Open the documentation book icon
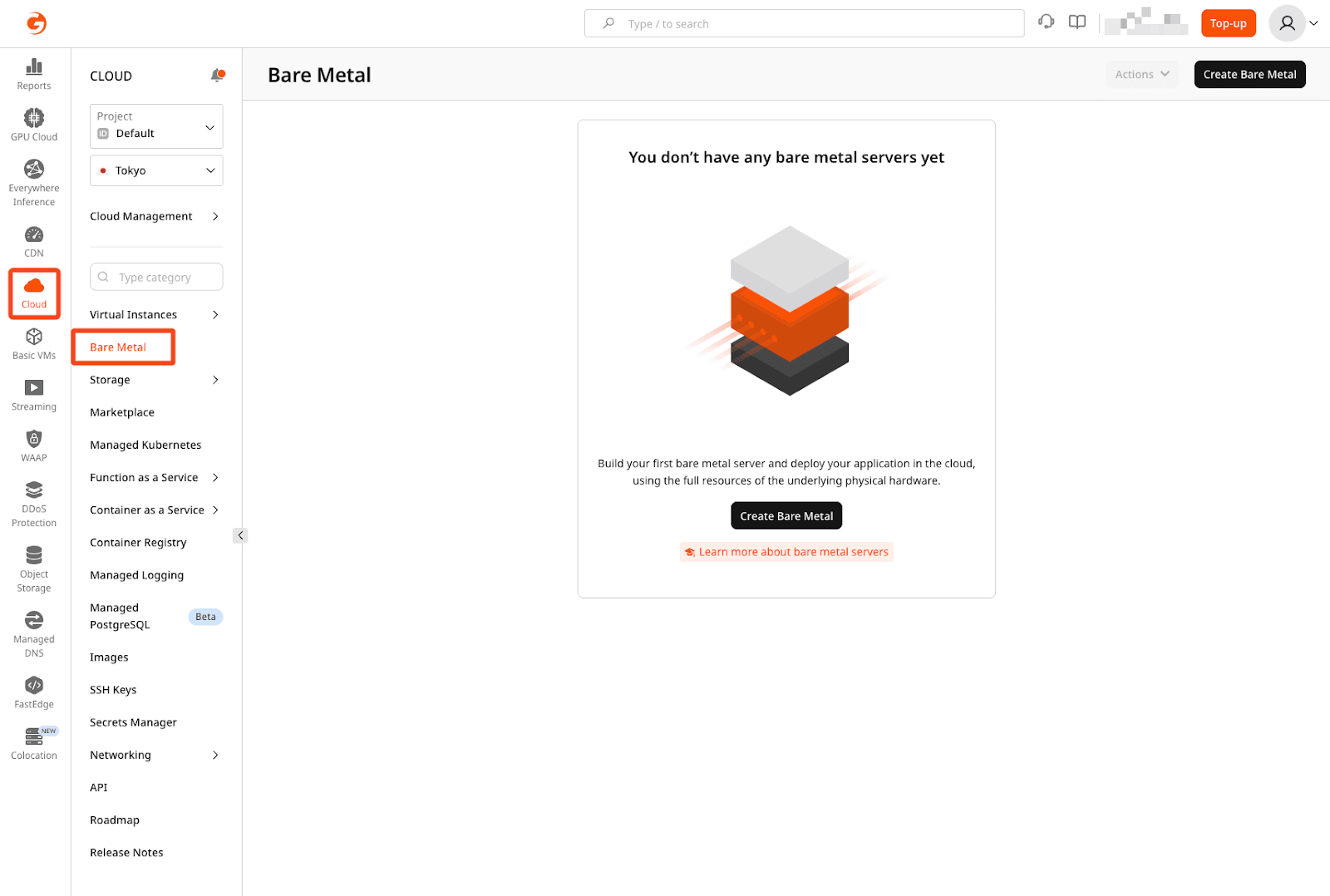 (x=1077, y=22)
